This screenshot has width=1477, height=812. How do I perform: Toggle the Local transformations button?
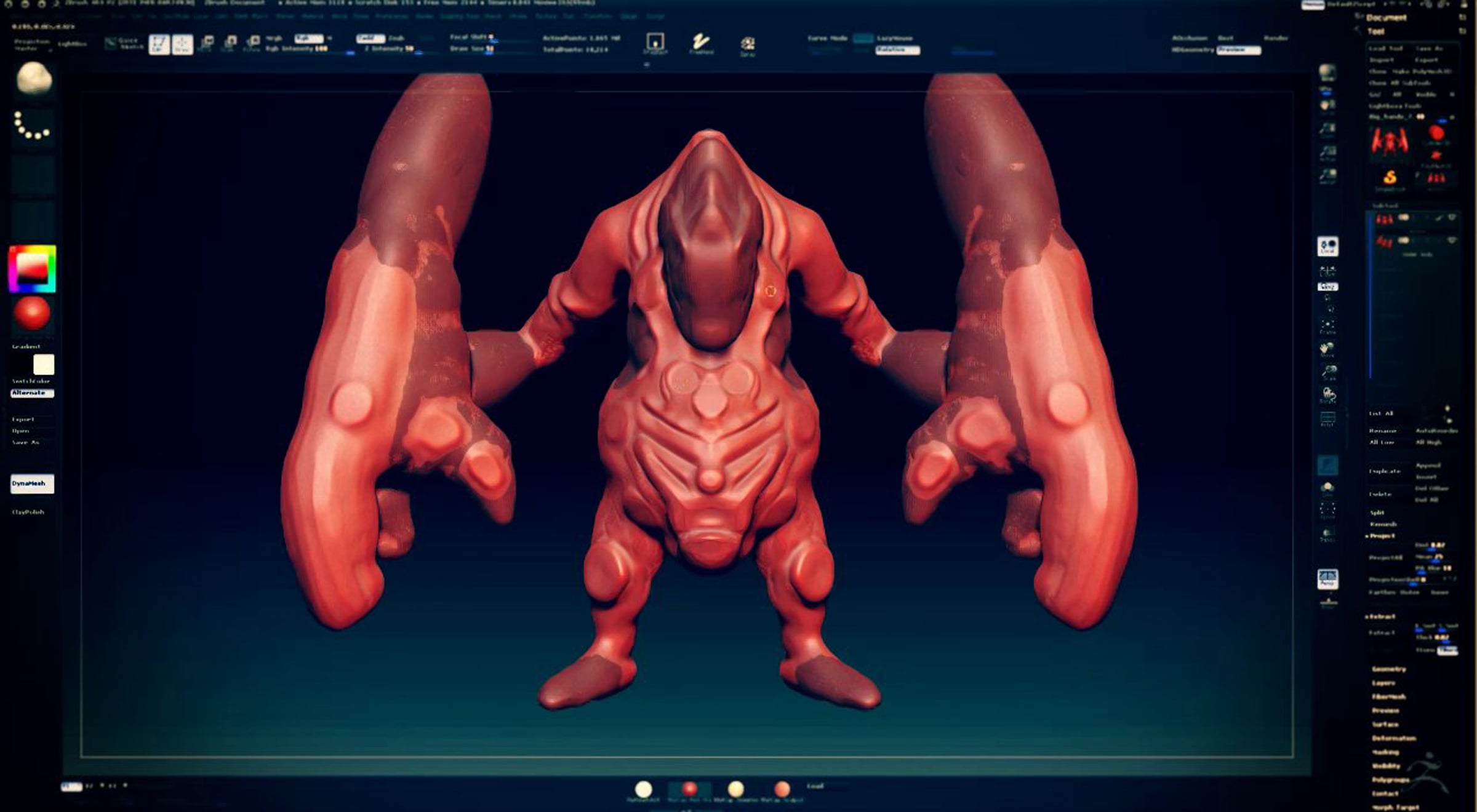[x=1327, y=246]
